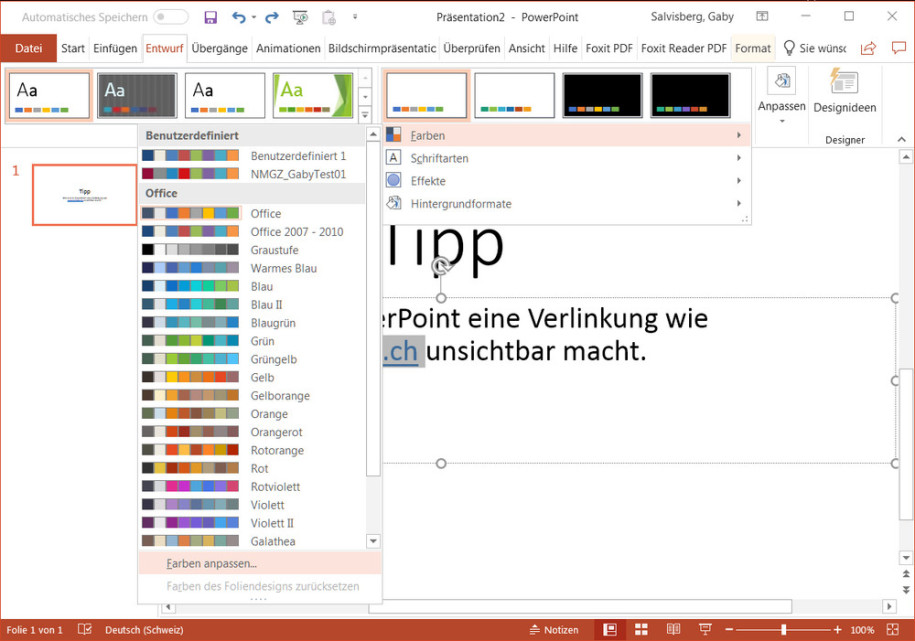The height and width of the screenshot is (641, 915).
Task: Pick the Violett II color scheme
Action: [x=252, y=523]
